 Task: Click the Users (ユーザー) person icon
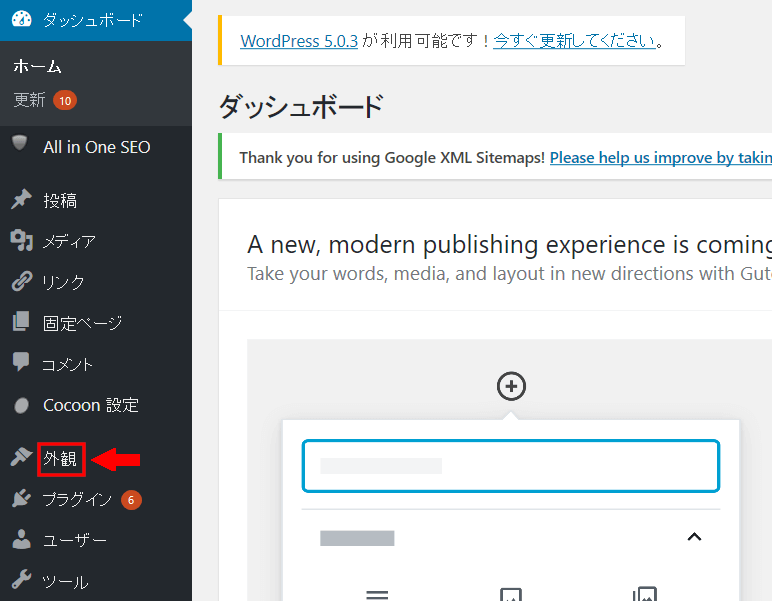point(21,540)
